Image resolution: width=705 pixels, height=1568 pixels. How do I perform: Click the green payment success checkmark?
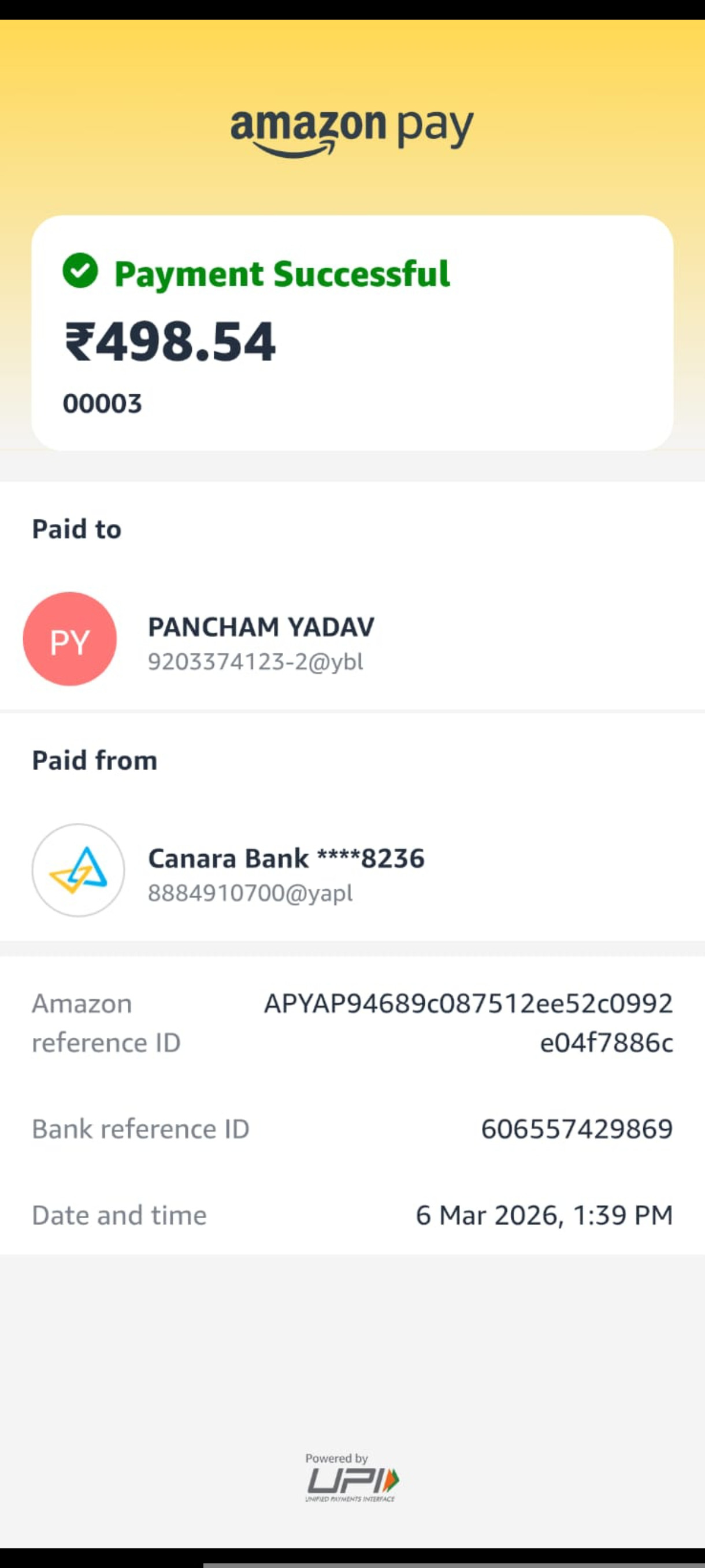tap(80, 270)
